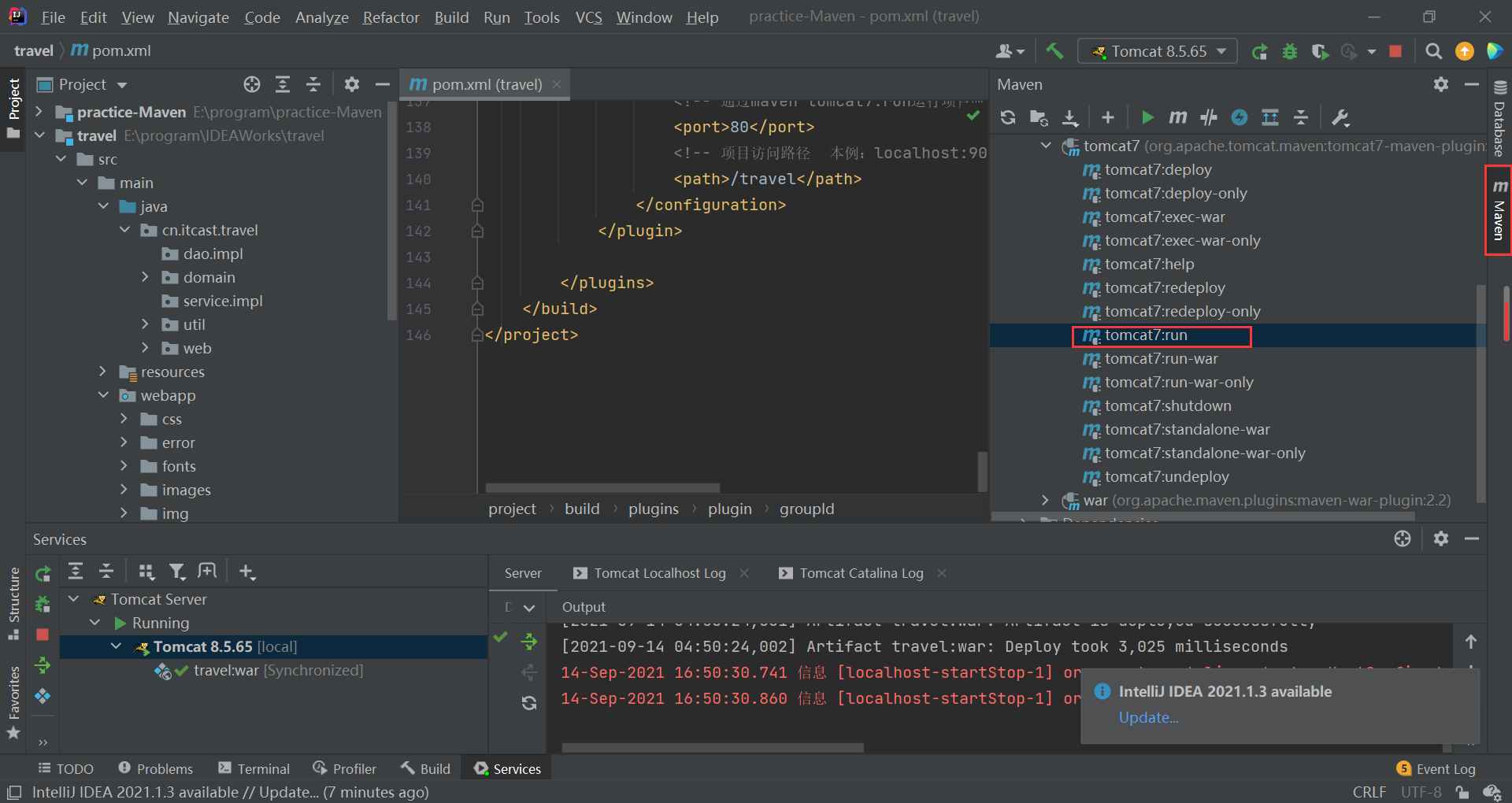This screenshot has width=1512, height=803.
Task: Open the Event Log button
Action: 1436,768
